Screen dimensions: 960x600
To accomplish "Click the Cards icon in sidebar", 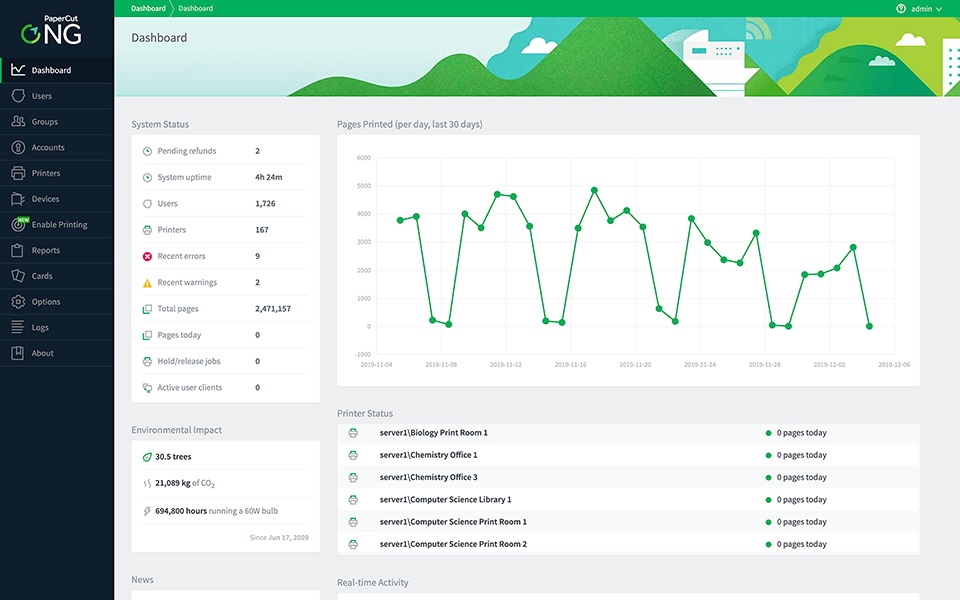I will [17, 276].
